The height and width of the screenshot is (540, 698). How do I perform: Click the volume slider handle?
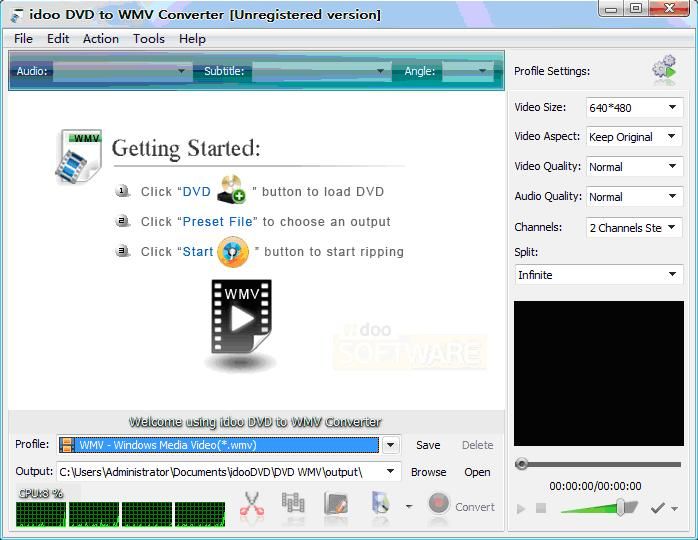coord(621,507)
